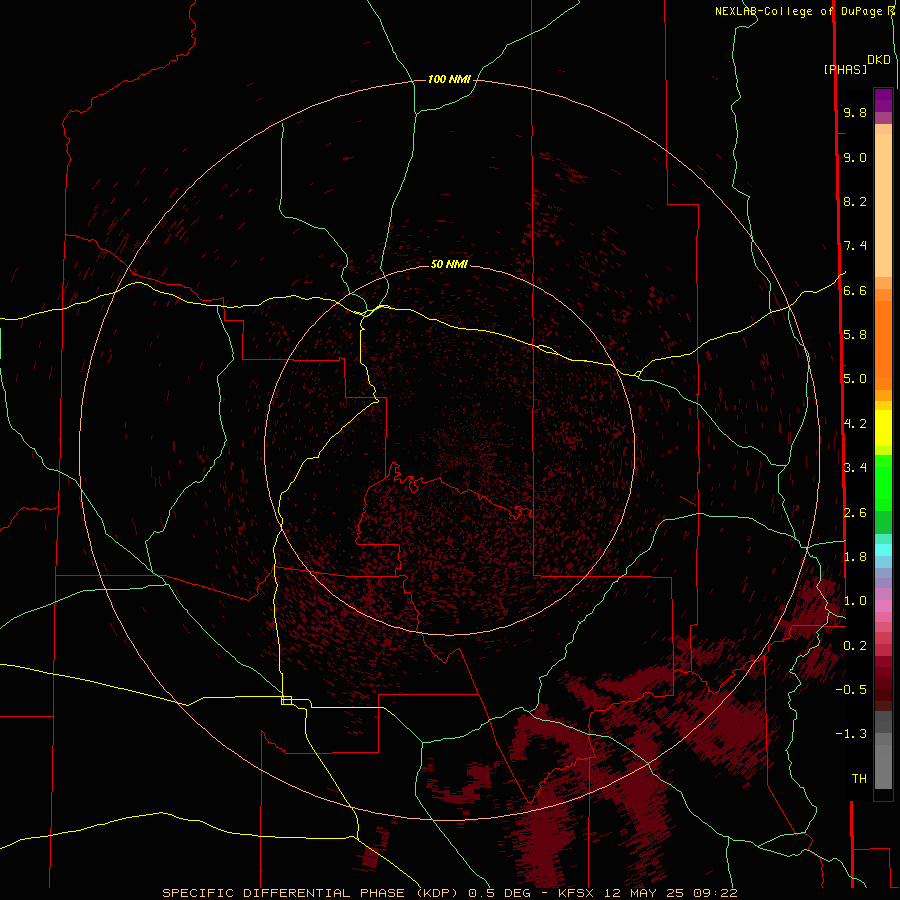Click the 5.0 value on the color scale
The width and height of the screenshot is (900, 900).
[x=855, y=379]
